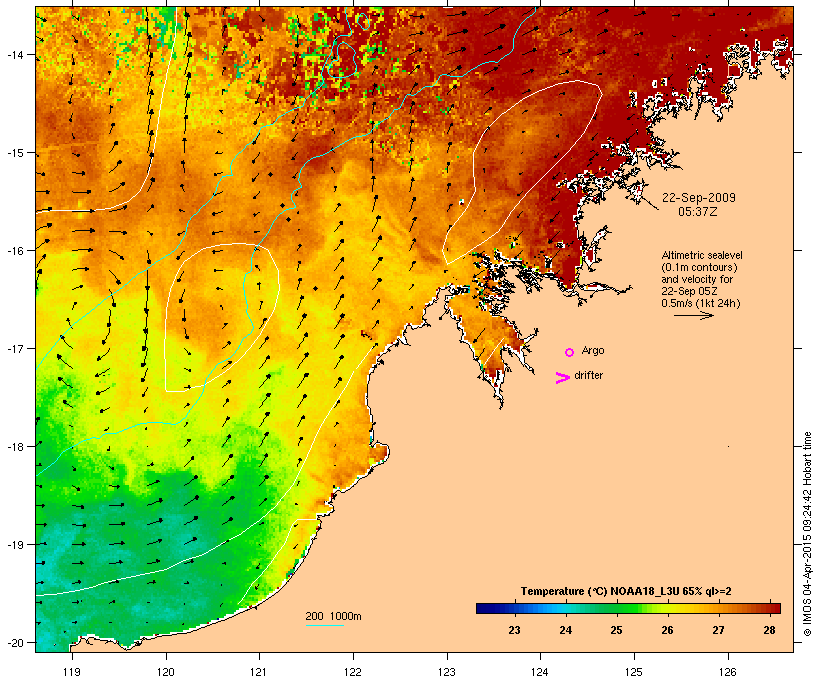
Task: Click the colorbar tick label 26
Action: (667, 630)
